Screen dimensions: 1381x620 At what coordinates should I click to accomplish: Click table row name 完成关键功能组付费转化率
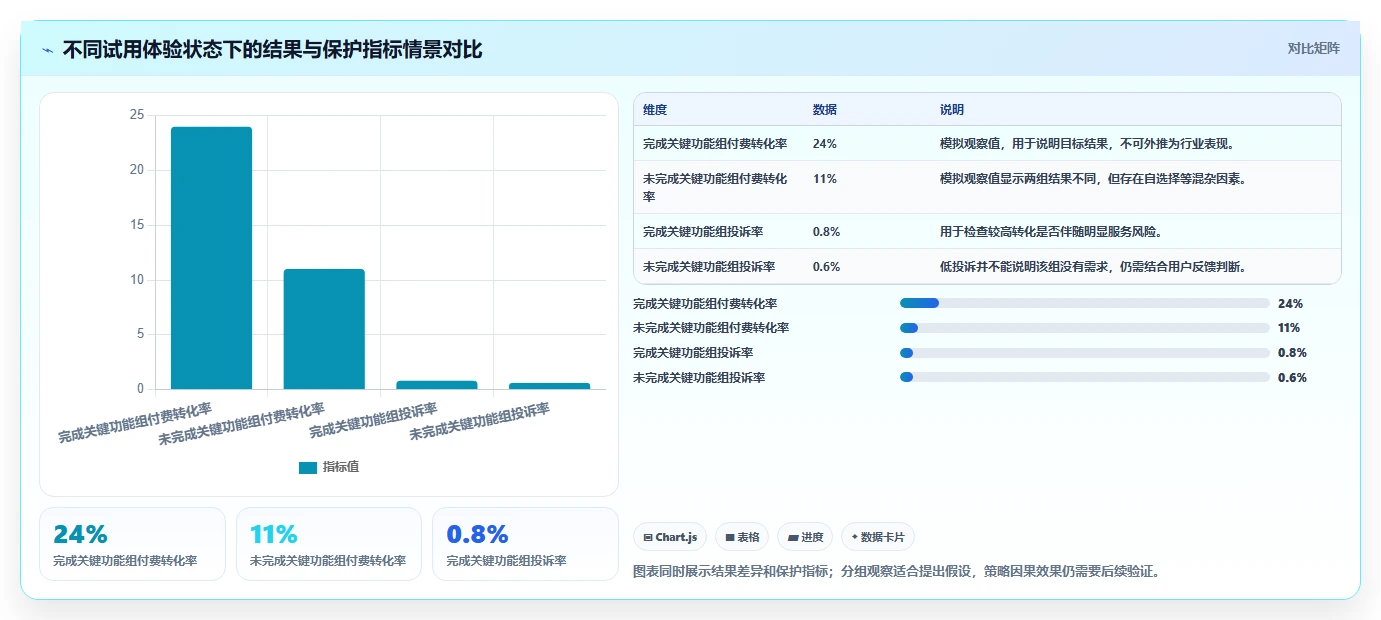coord(715,143)
